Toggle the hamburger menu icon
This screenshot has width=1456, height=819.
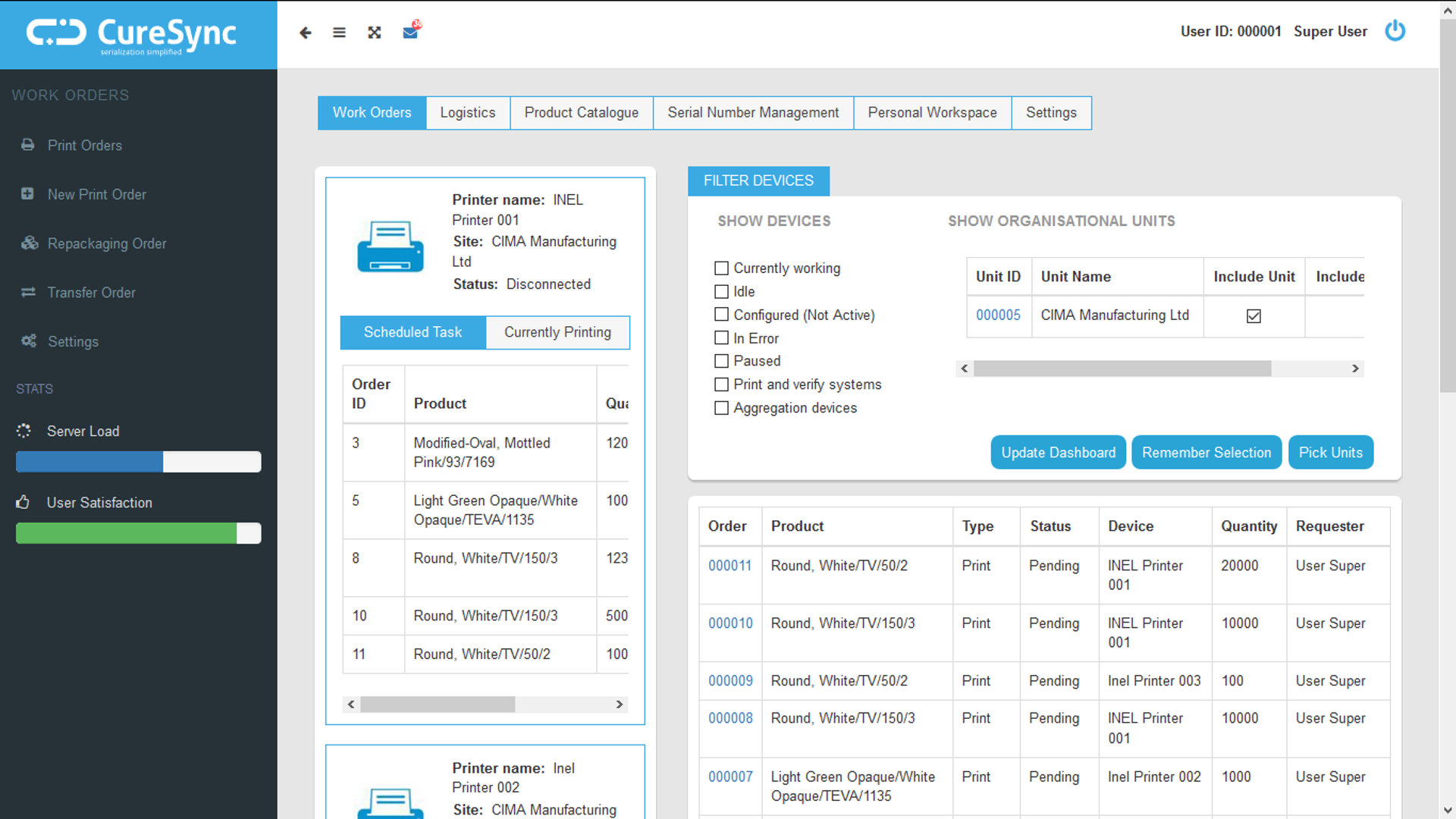click(x=339, y=33)
